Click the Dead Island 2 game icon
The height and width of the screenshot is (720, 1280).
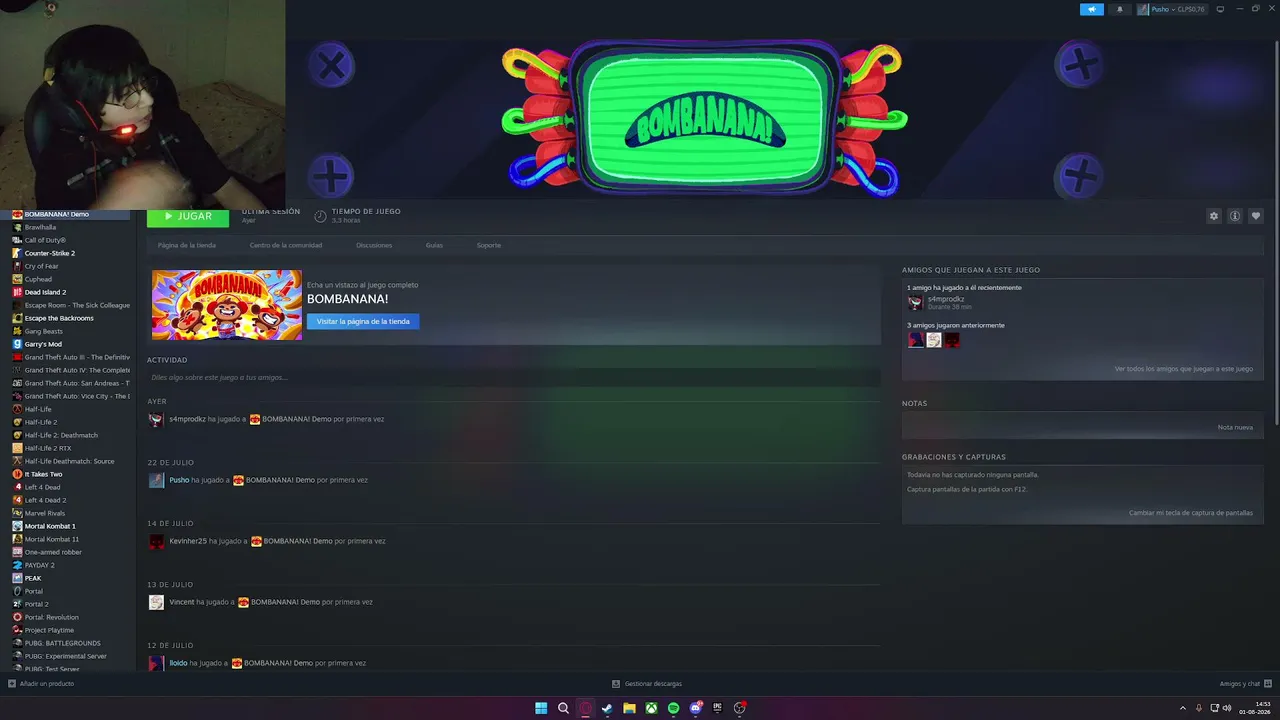click(x=17, y=292)
